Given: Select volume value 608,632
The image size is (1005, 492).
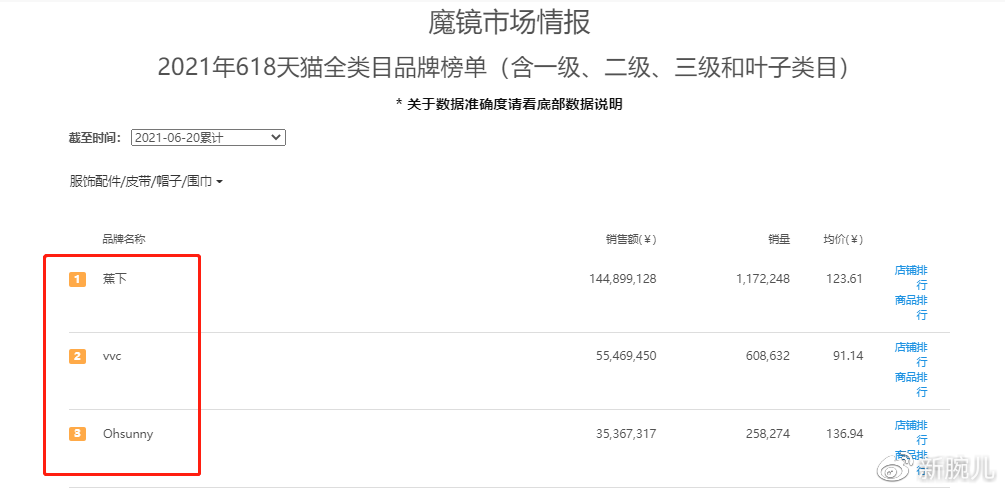Looking at the screenshot, I should click(x=767, y=356).
